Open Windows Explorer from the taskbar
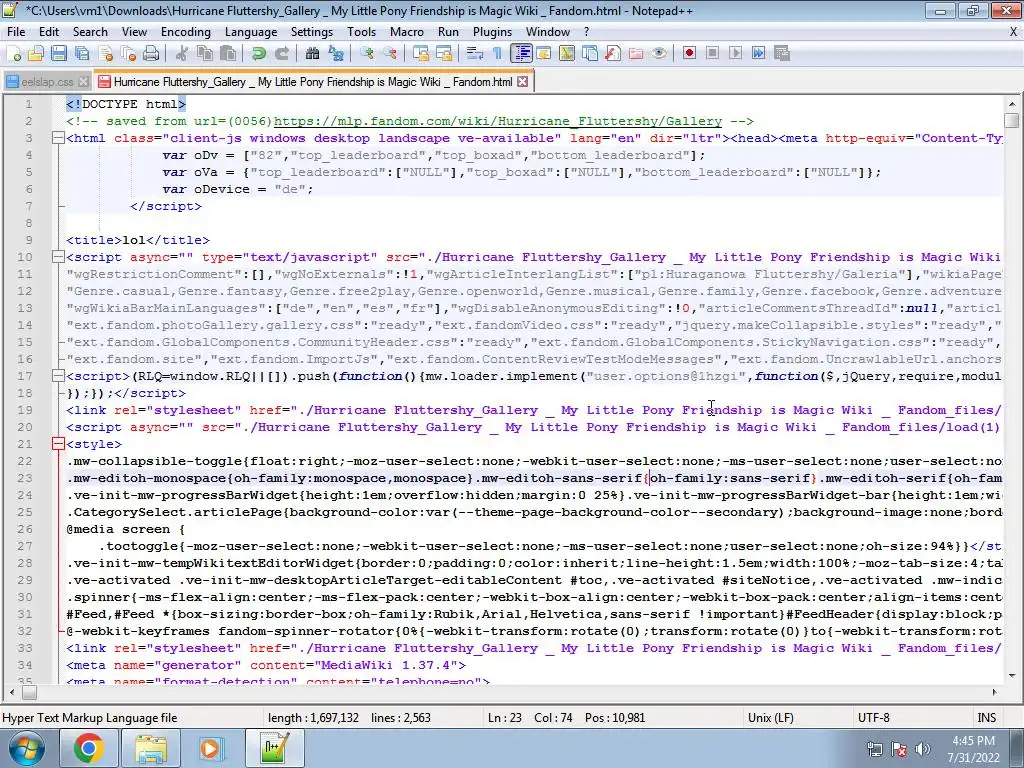This screenshot has height=768, width=1024. pyautogui.click(x=151, y=748)
